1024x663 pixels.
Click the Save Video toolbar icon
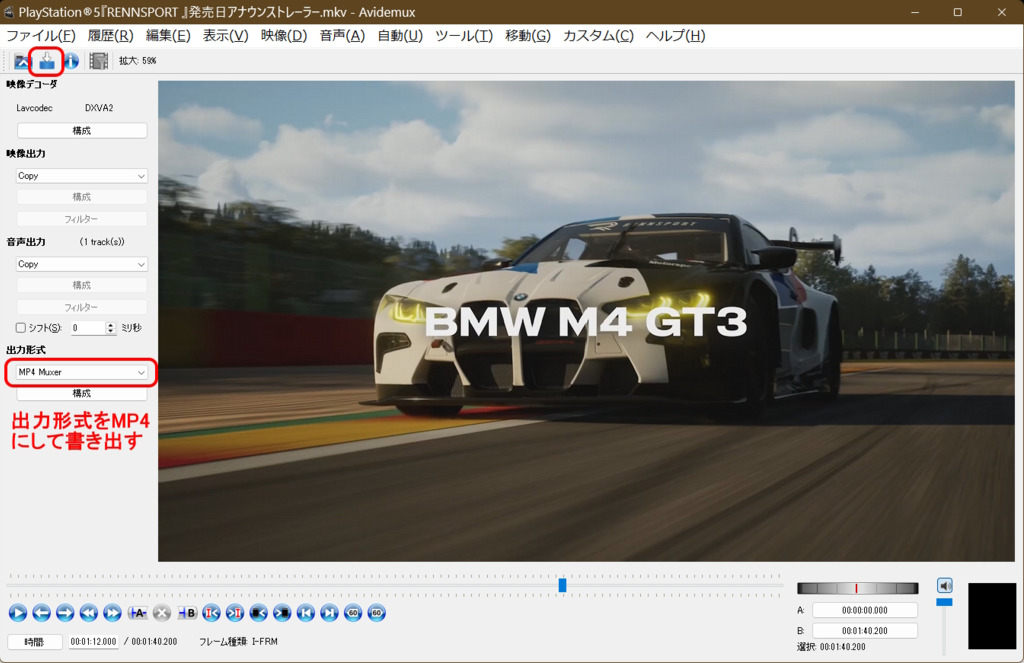coord(46,61)
